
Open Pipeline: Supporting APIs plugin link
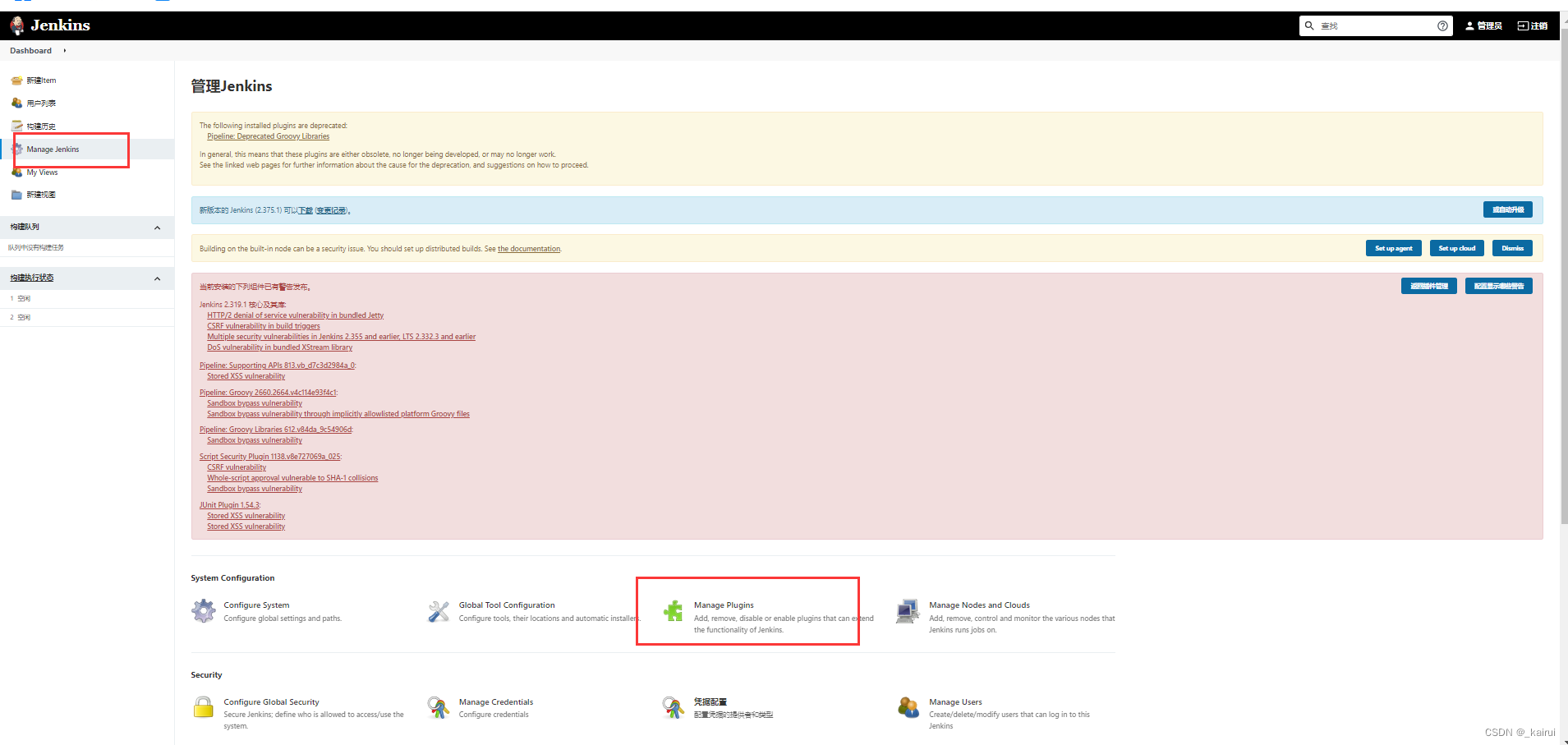277,366
